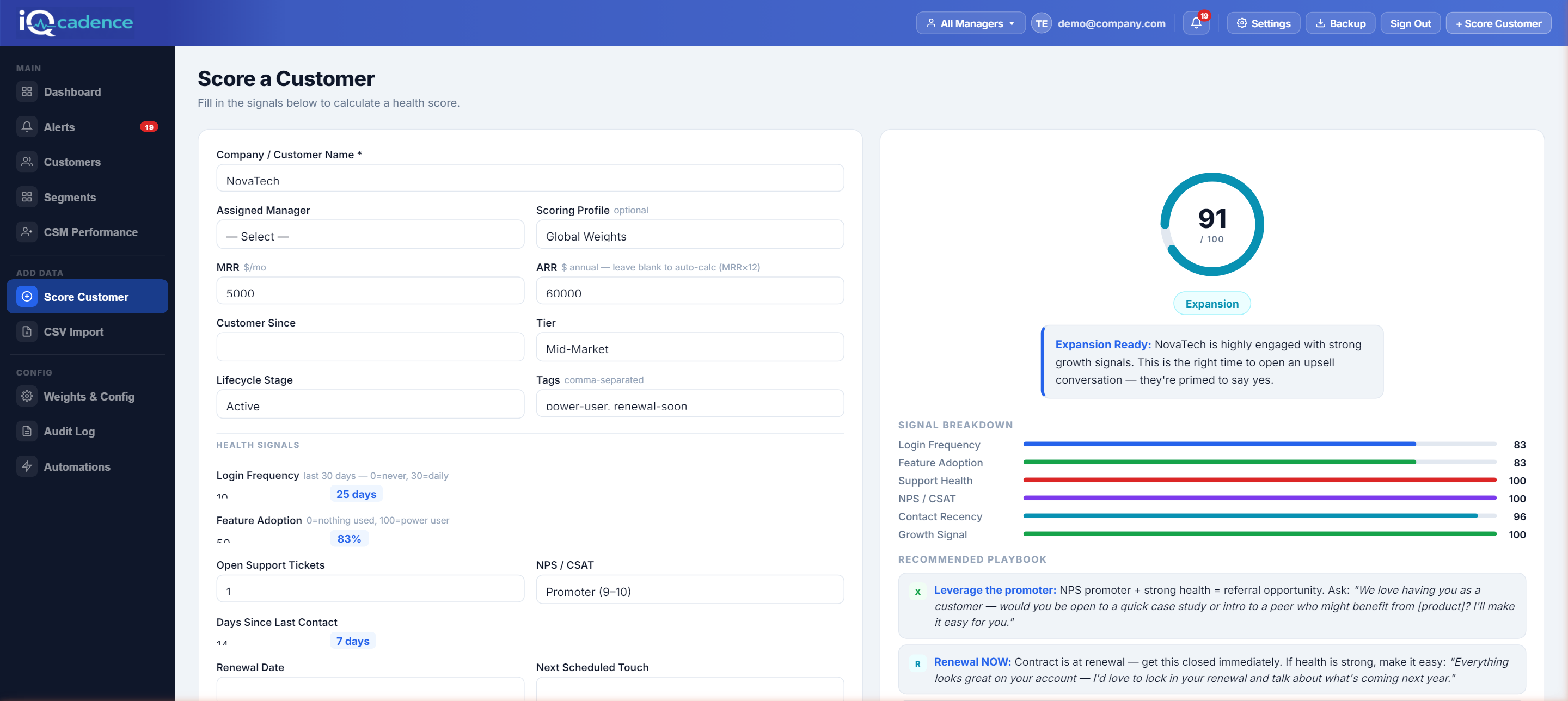Open the All Managers dropdown

point(970,22)
